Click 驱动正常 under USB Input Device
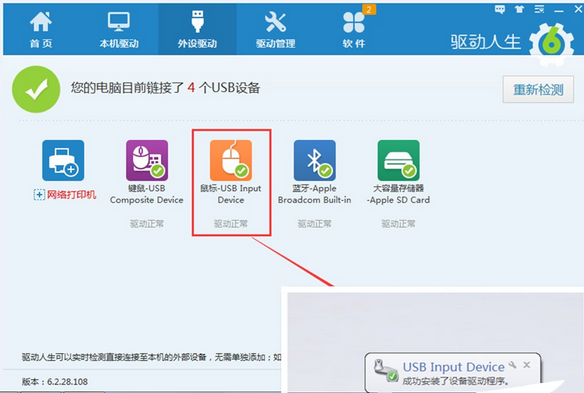 (231, 224)
